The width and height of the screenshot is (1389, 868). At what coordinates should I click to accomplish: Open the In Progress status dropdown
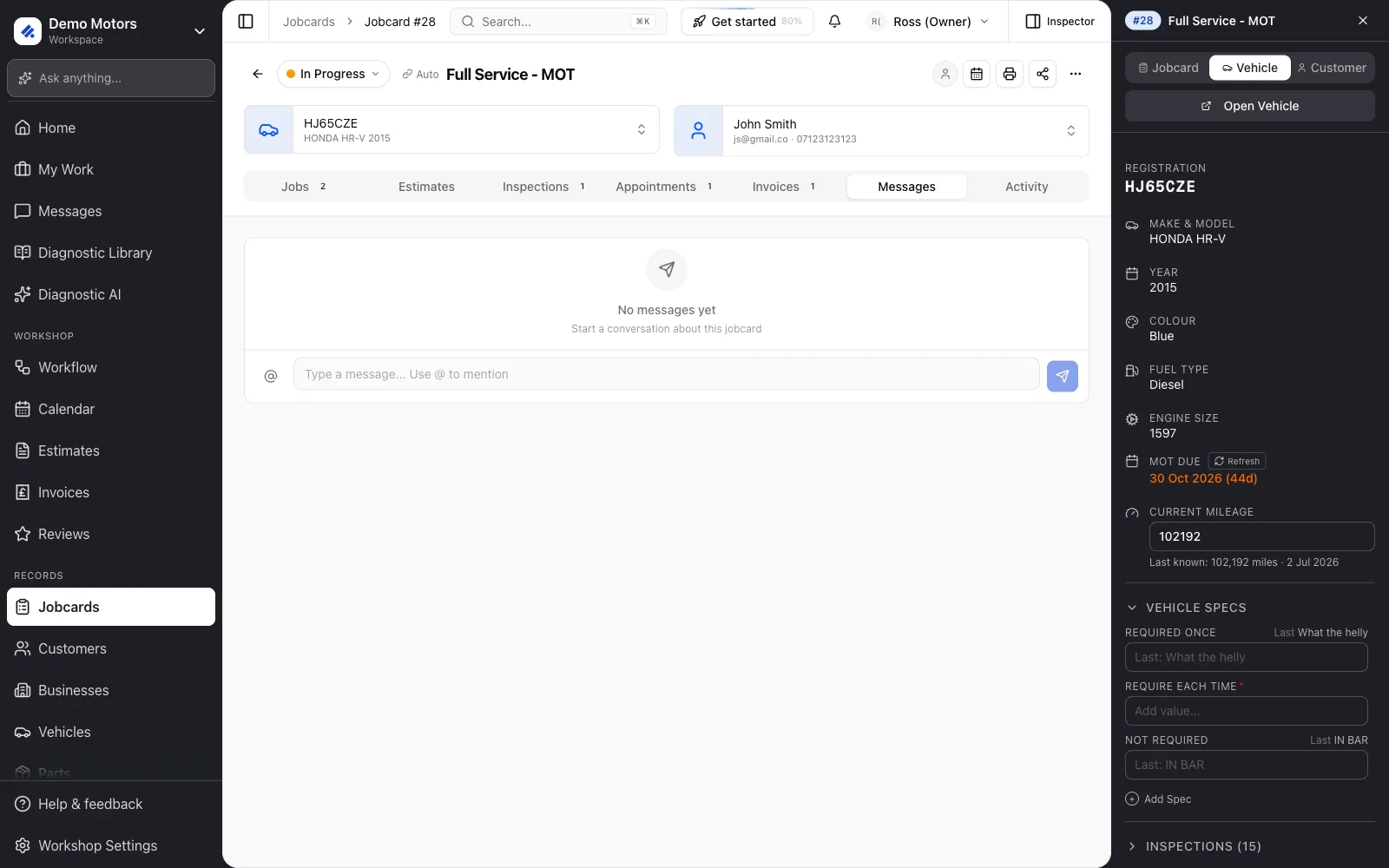[333, 75]
